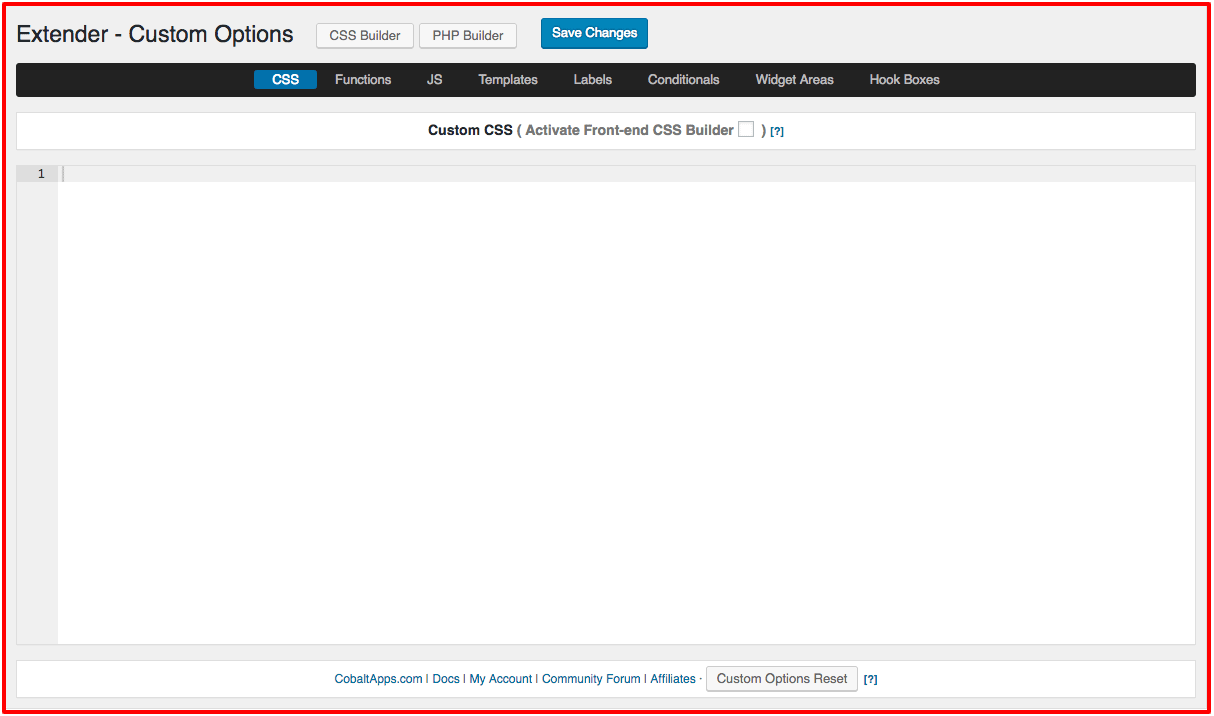1214x716 pixels.
Task: Open the Hook Boxes tab
Action: pyautogui.click(x=904, y=80)
